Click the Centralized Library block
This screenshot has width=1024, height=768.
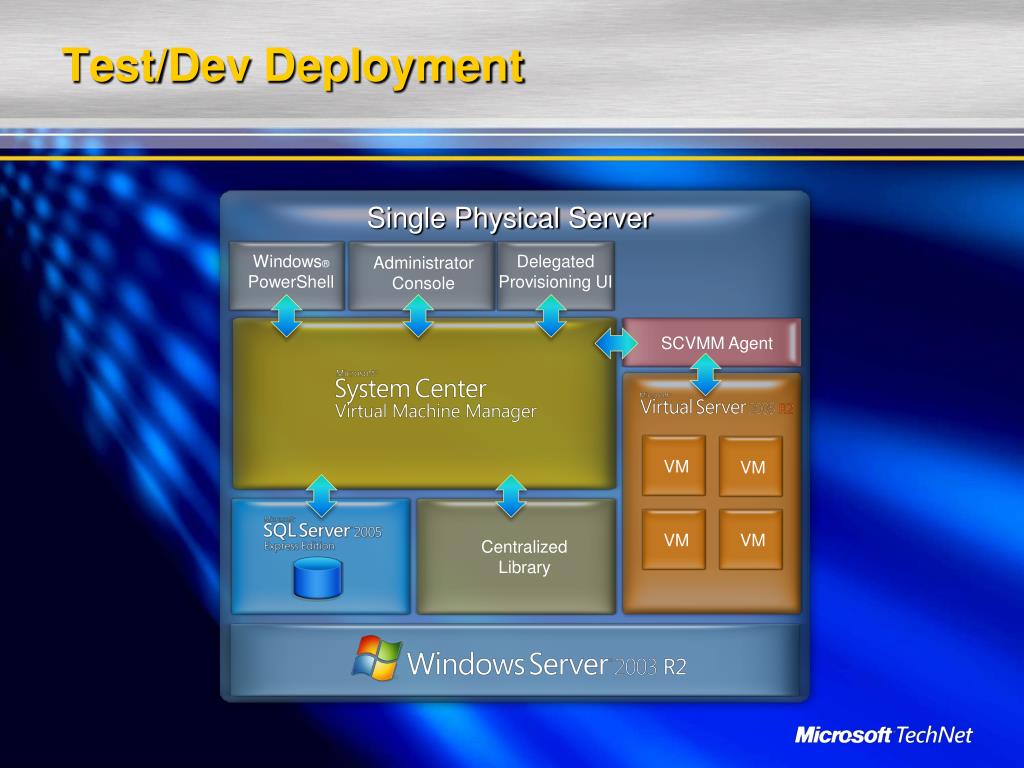[516, 556]
